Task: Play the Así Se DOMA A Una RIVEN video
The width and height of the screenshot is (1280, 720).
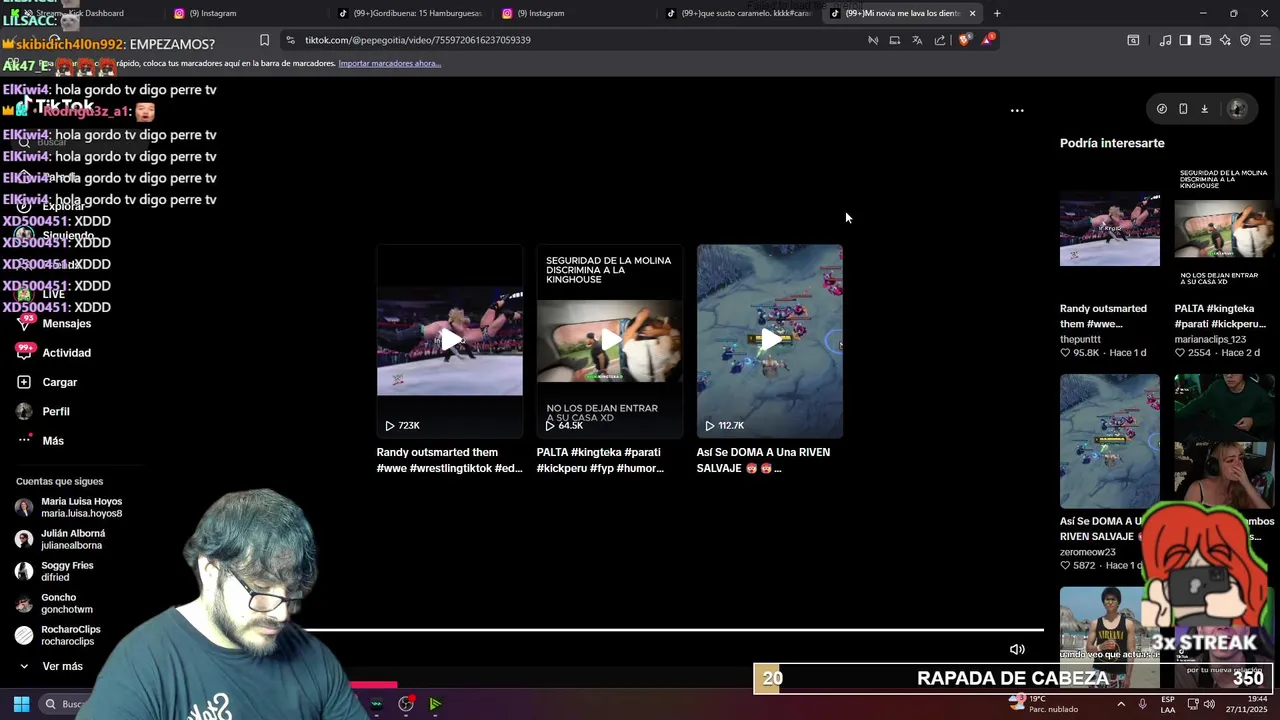Action: point(770,341)
